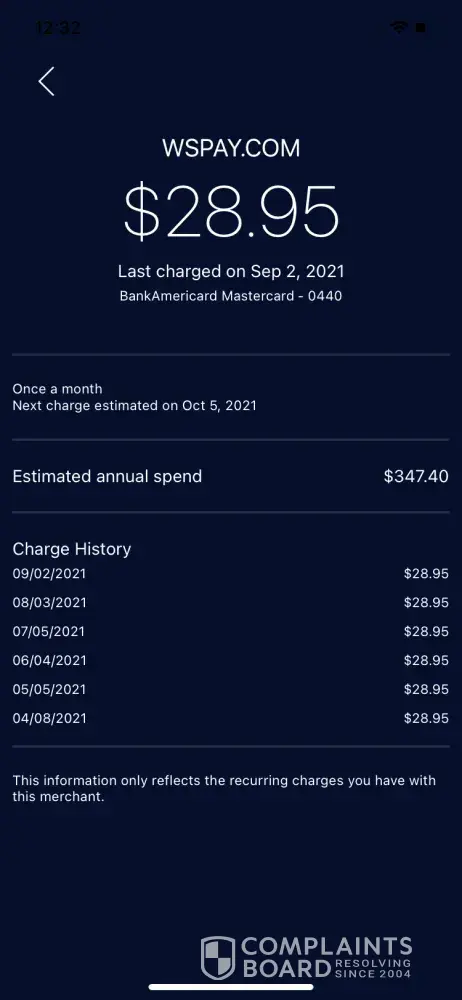
Task: Tap Next charge estimated on Oct 5, 2021
Action: pyautogui.click(x=135, y=406)
